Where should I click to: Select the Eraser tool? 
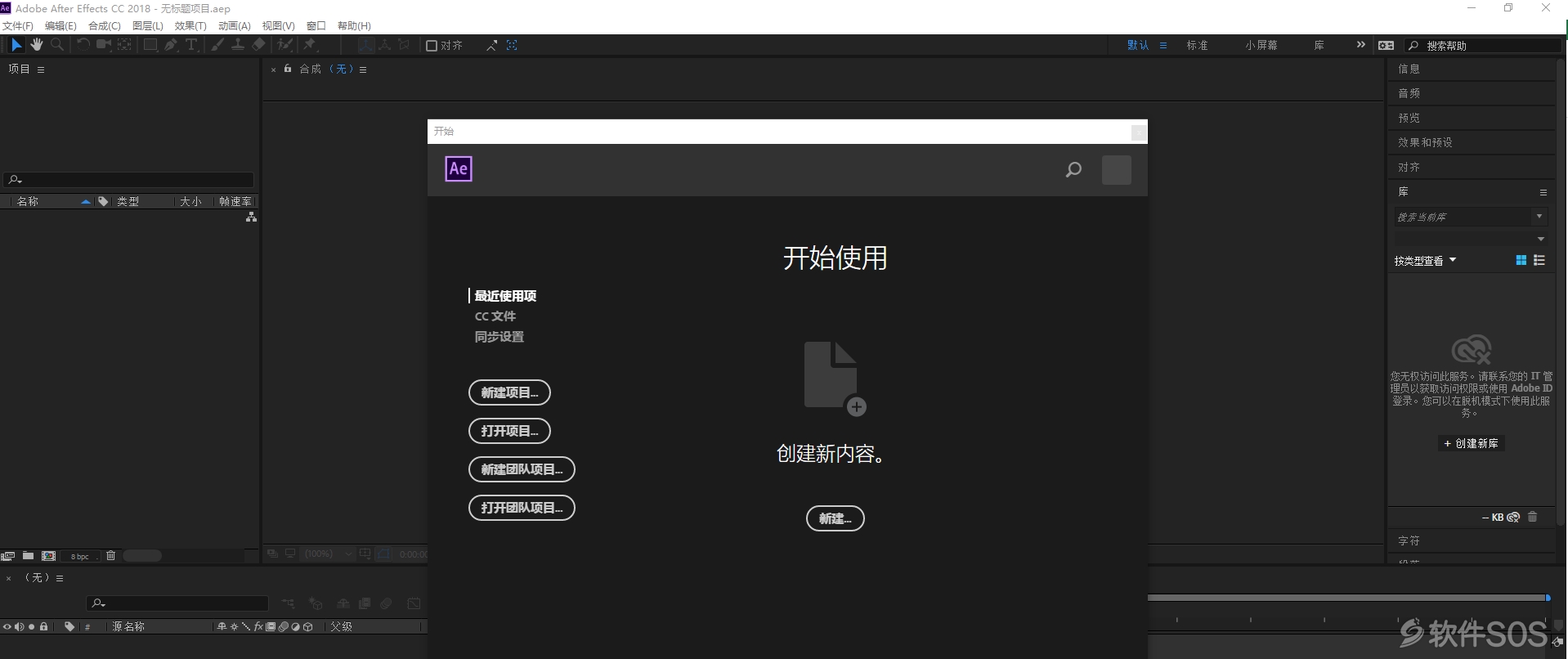coord(259,45)
